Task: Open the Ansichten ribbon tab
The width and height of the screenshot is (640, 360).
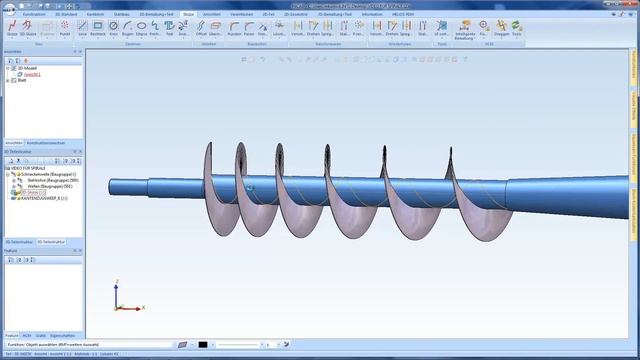Action: (x=211, y=14)
